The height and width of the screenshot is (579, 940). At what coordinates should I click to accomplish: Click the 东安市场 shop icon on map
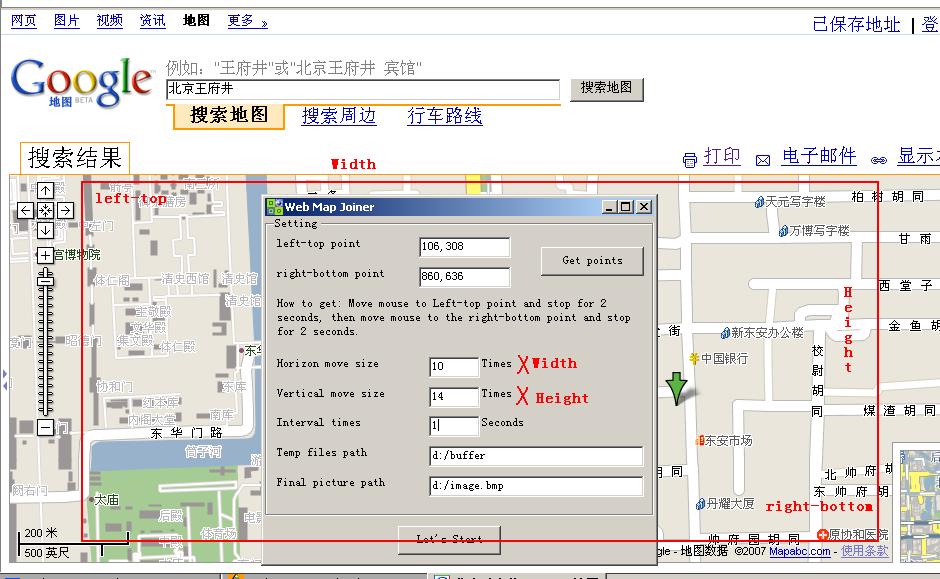[x=700, y=441]
